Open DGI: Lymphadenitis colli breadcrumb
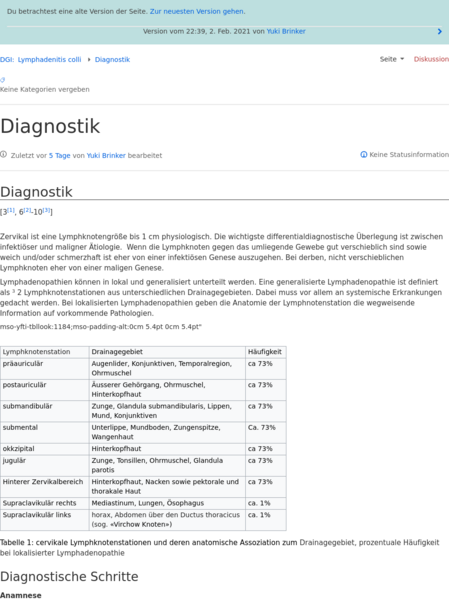 (x=41, y=60)
